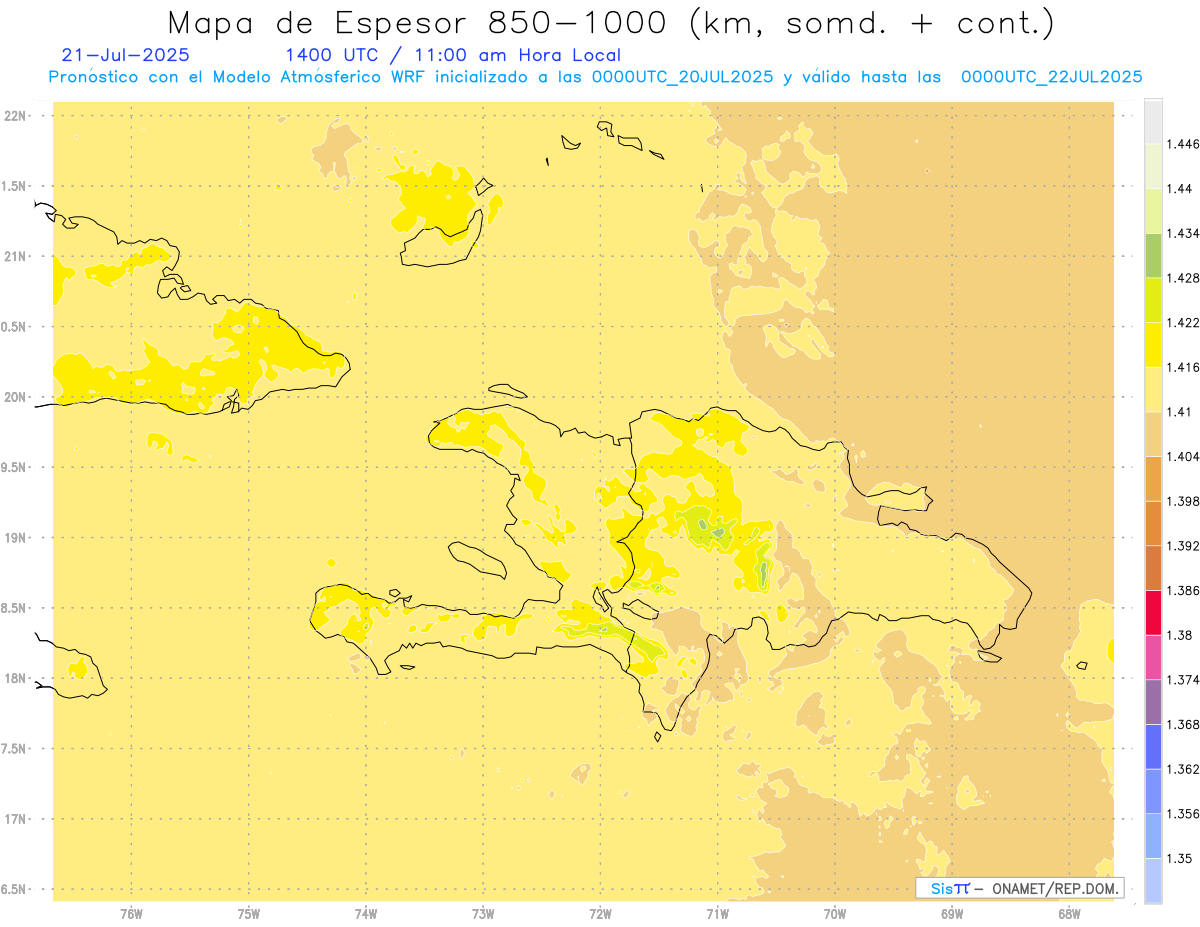Screen dimensions: 1200x927
Task: Click the legend value 1.428
Action: (1183, 278)
